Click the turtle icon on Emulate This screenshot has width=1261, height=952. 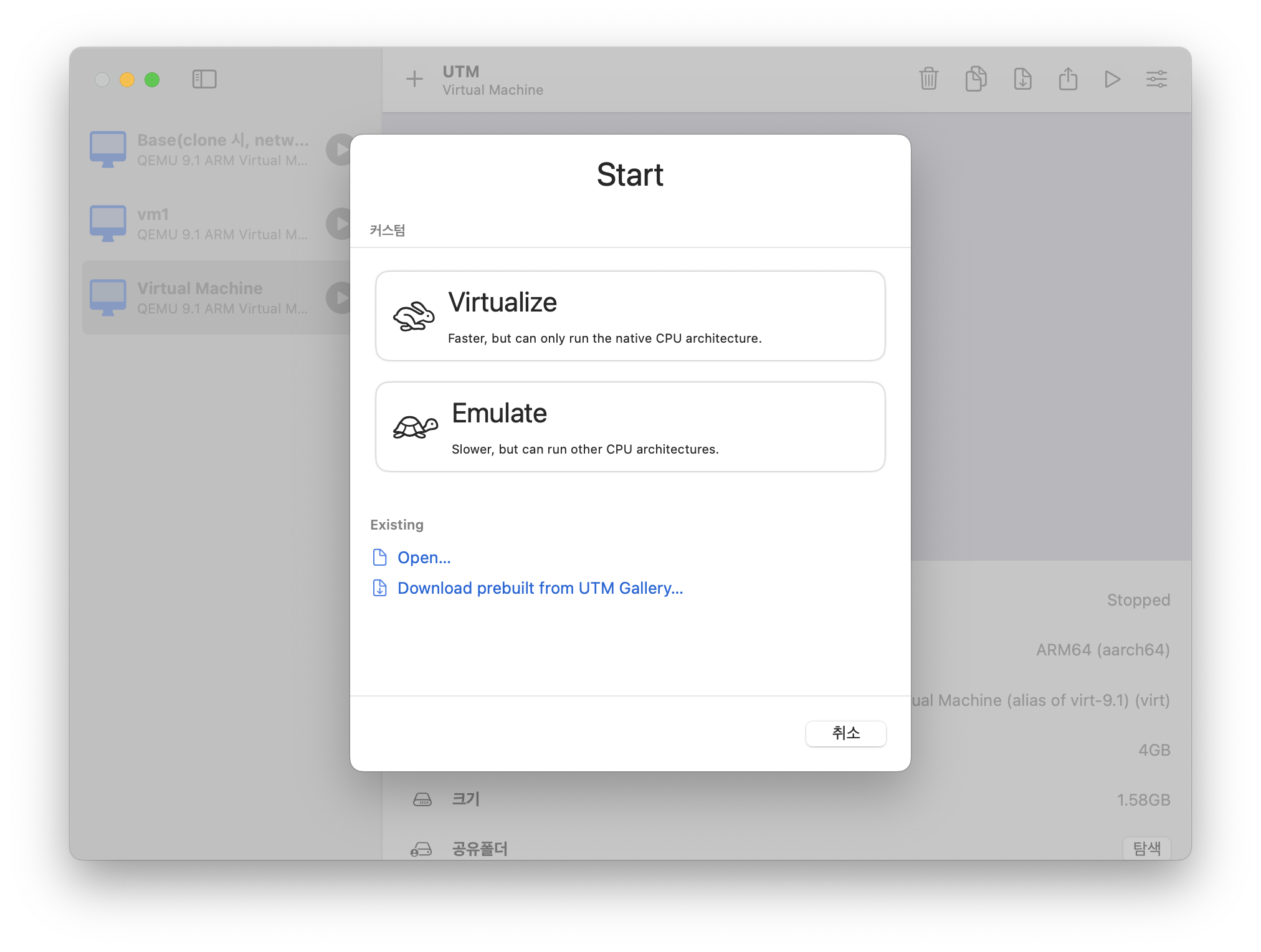(x=416, y=427)
